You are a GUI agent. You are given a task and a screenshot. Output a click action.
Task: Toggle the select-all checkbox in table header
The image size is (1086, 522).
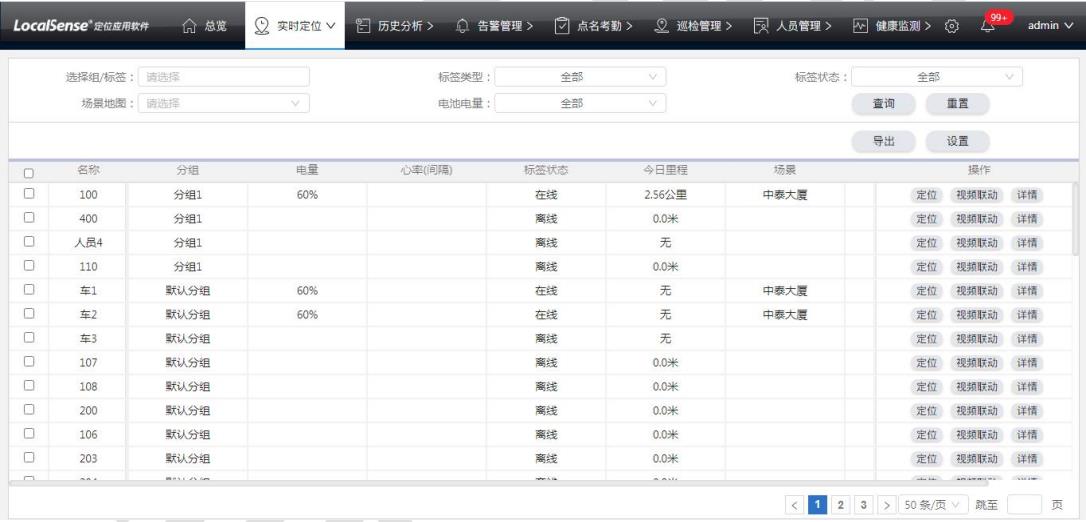[29, 172]
